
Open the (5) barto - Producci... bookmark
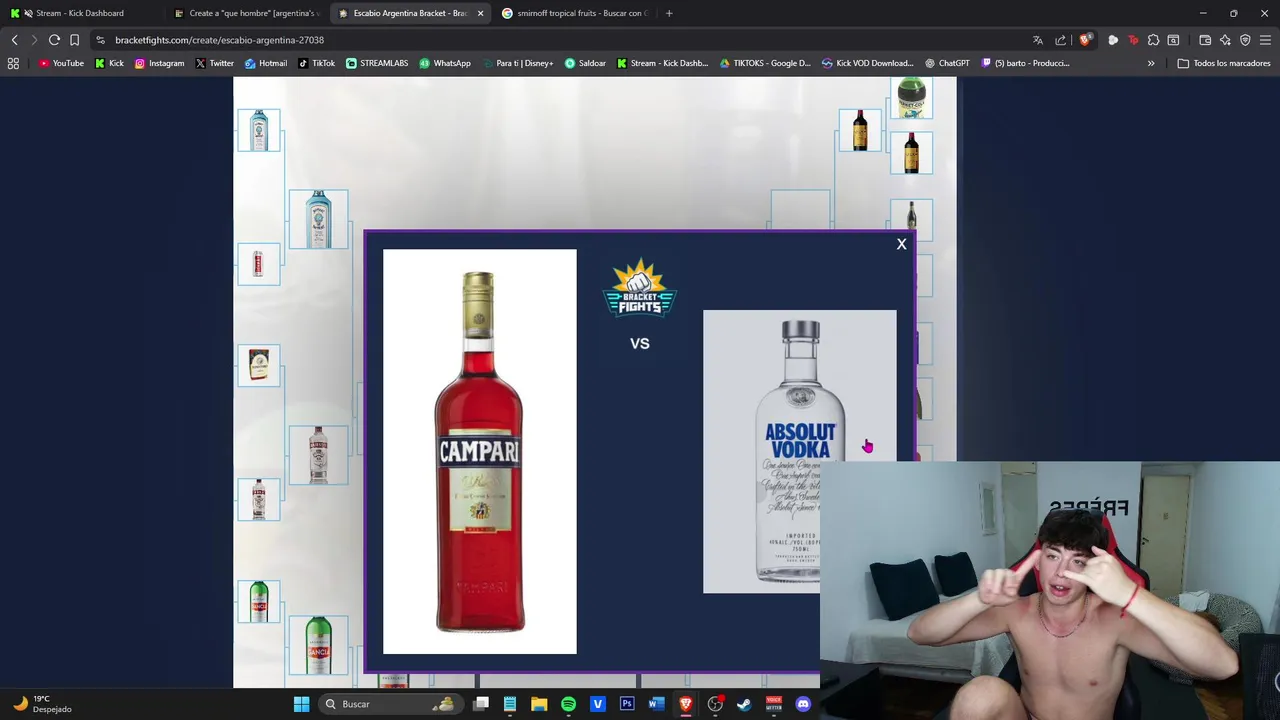[x=1026, y=63]
